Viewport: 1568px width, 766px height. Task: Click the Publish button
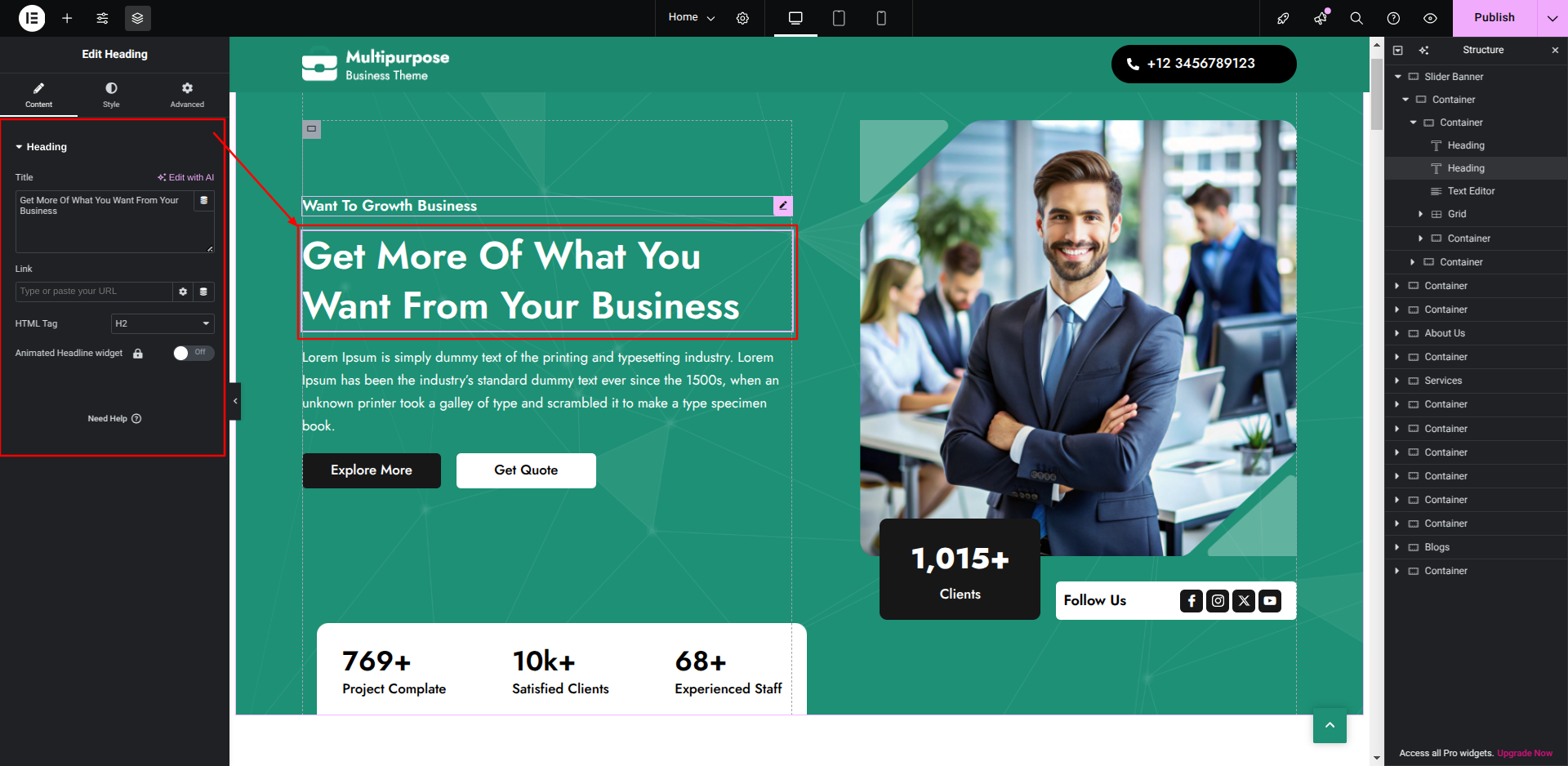coord(1494,18)
